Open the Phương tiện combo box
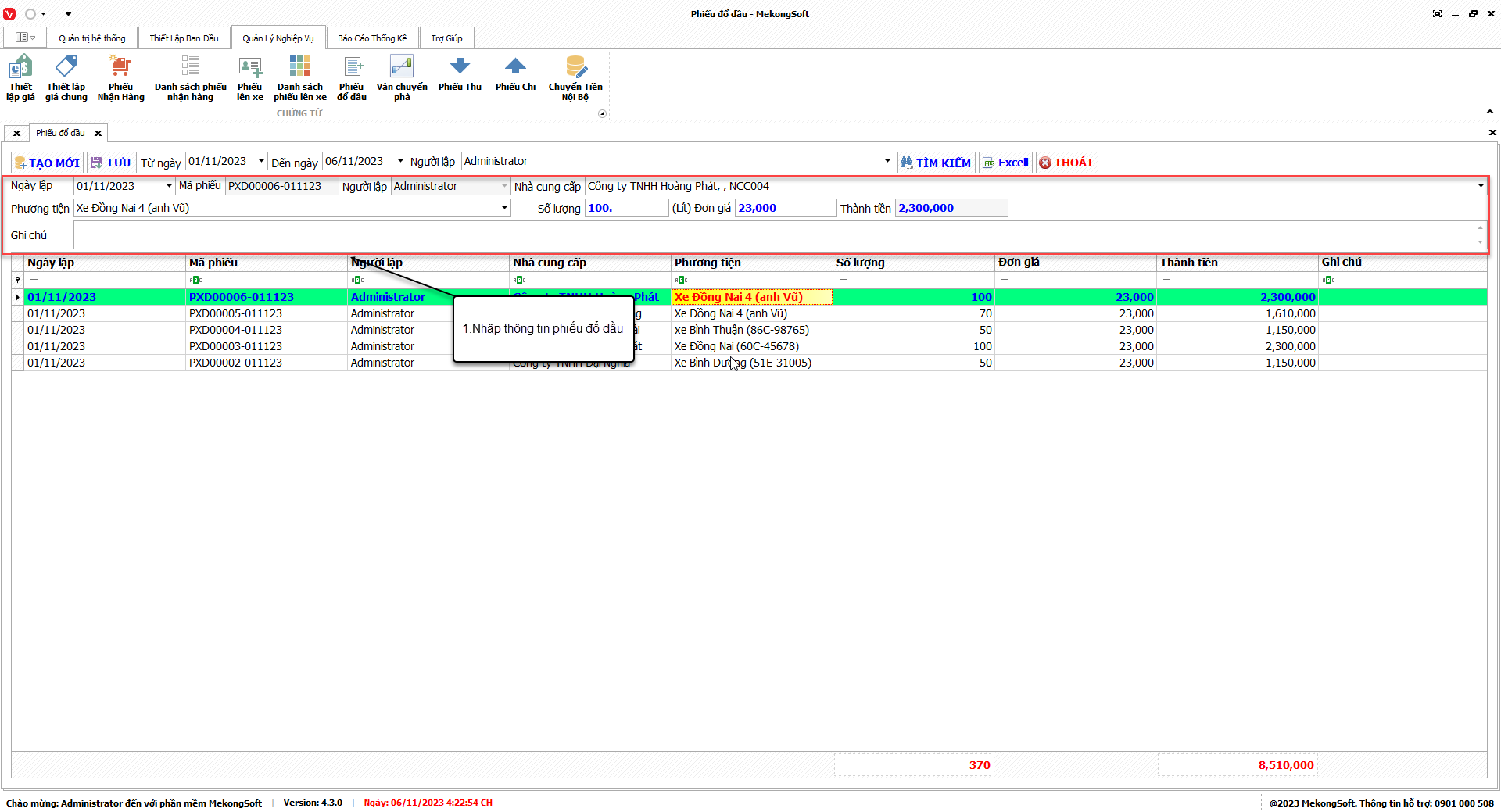 click(504, 208)
